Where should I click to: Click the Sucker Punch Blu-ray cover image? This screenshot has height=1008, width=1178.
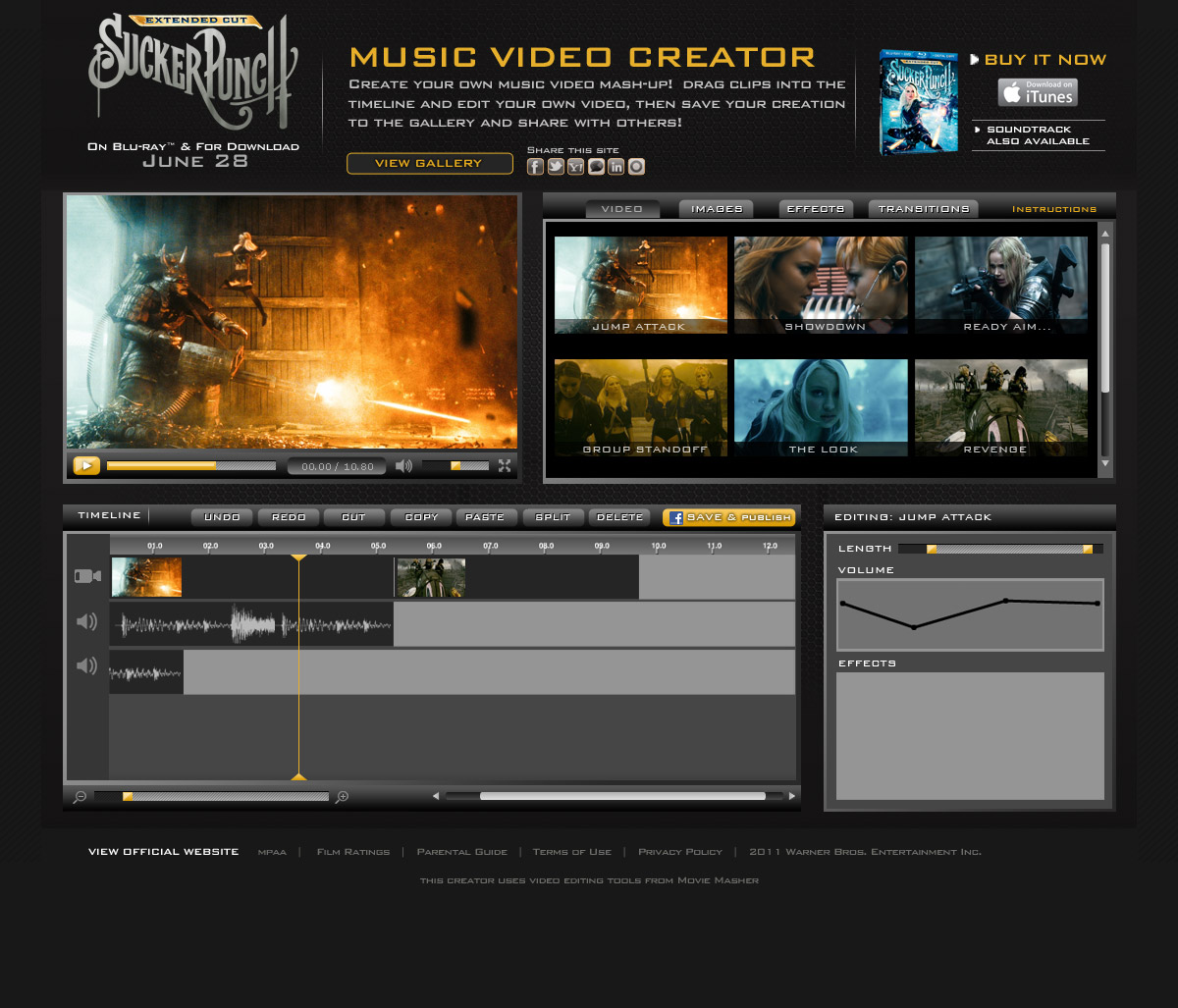click(918, 102)
